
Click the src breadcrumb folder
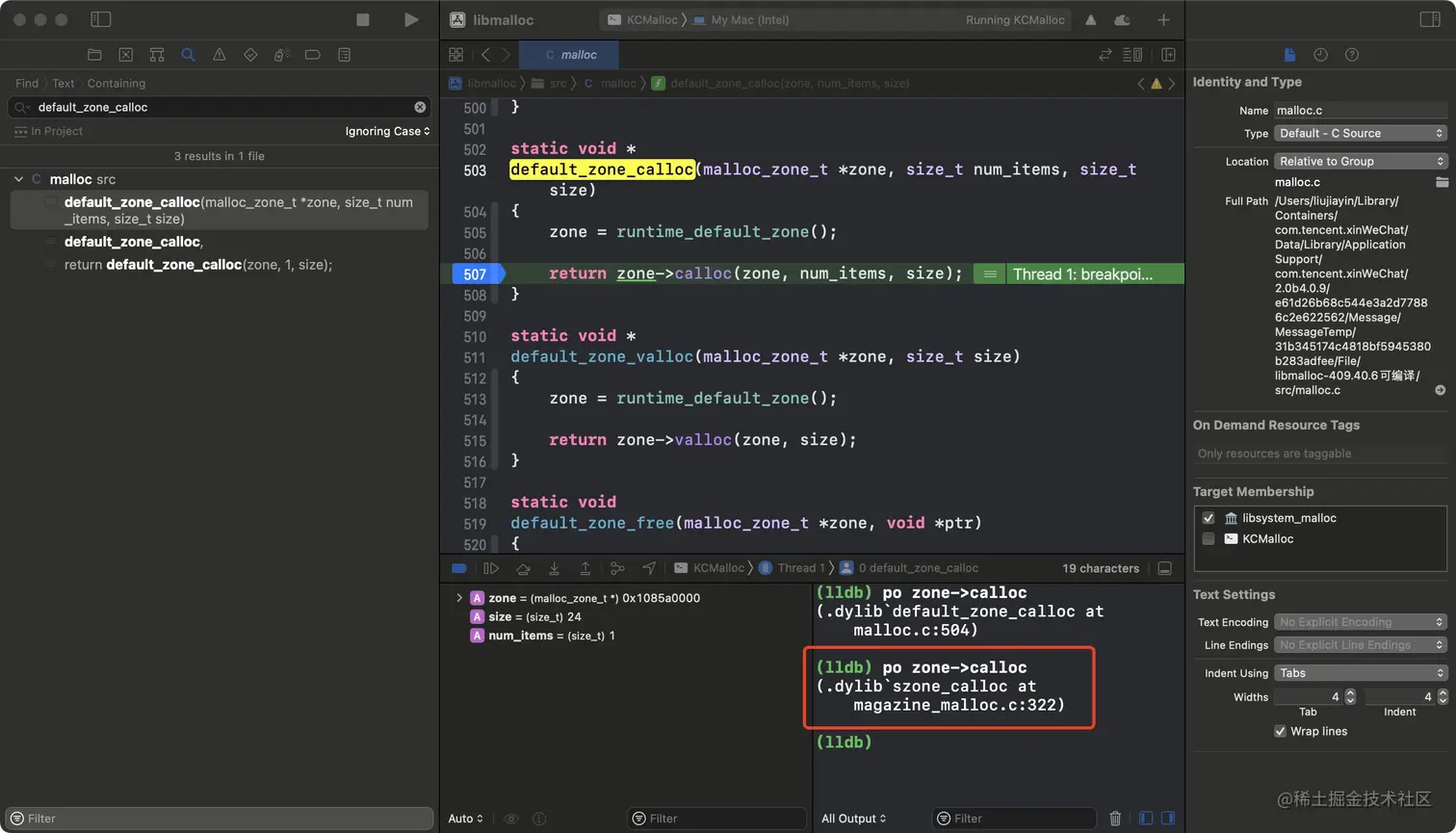pos(550,84)
